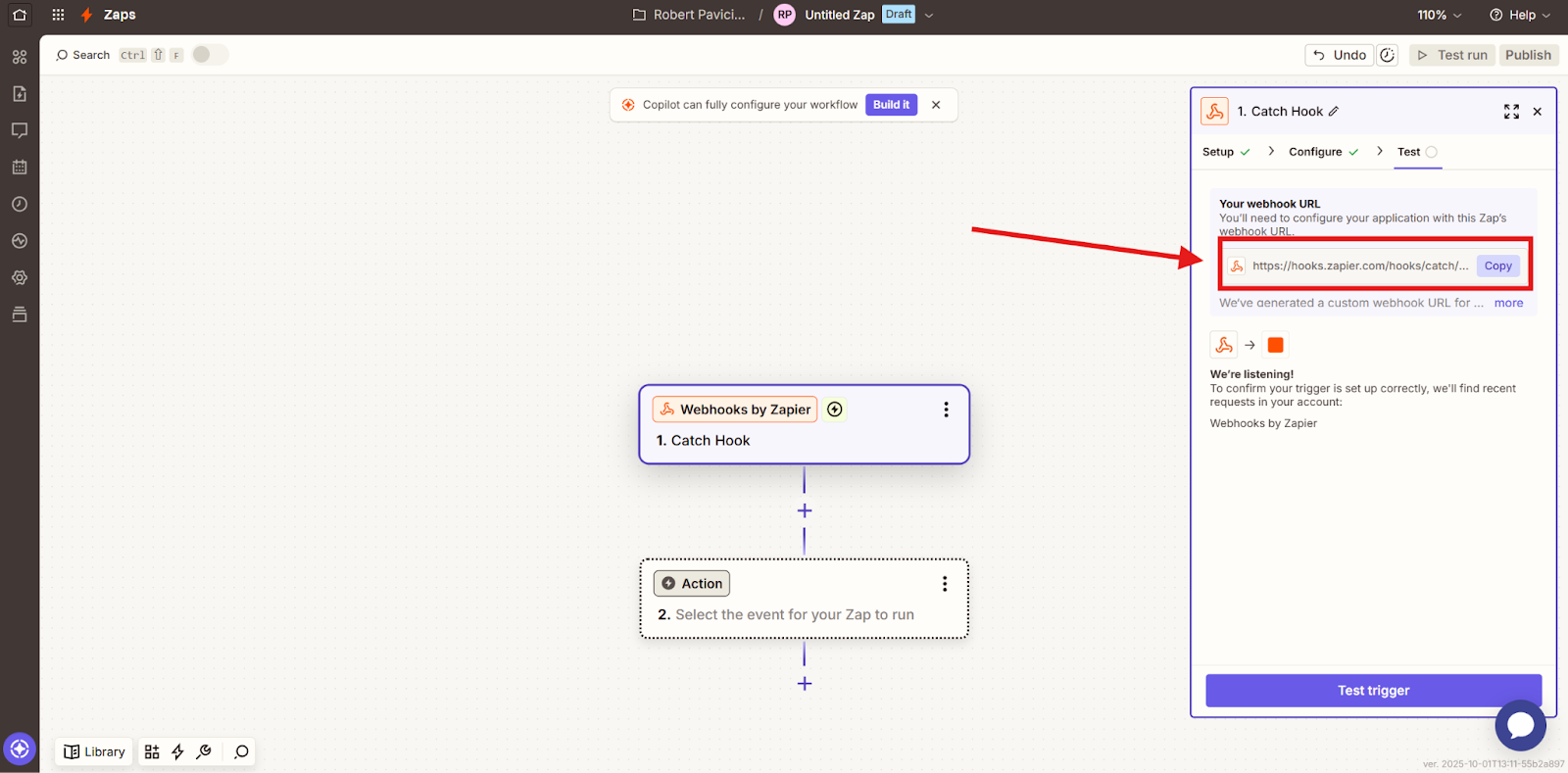Open the Robert Pavici... folder breadcrumb
The height and width of the screenshot is (773, 1568).
689,15
